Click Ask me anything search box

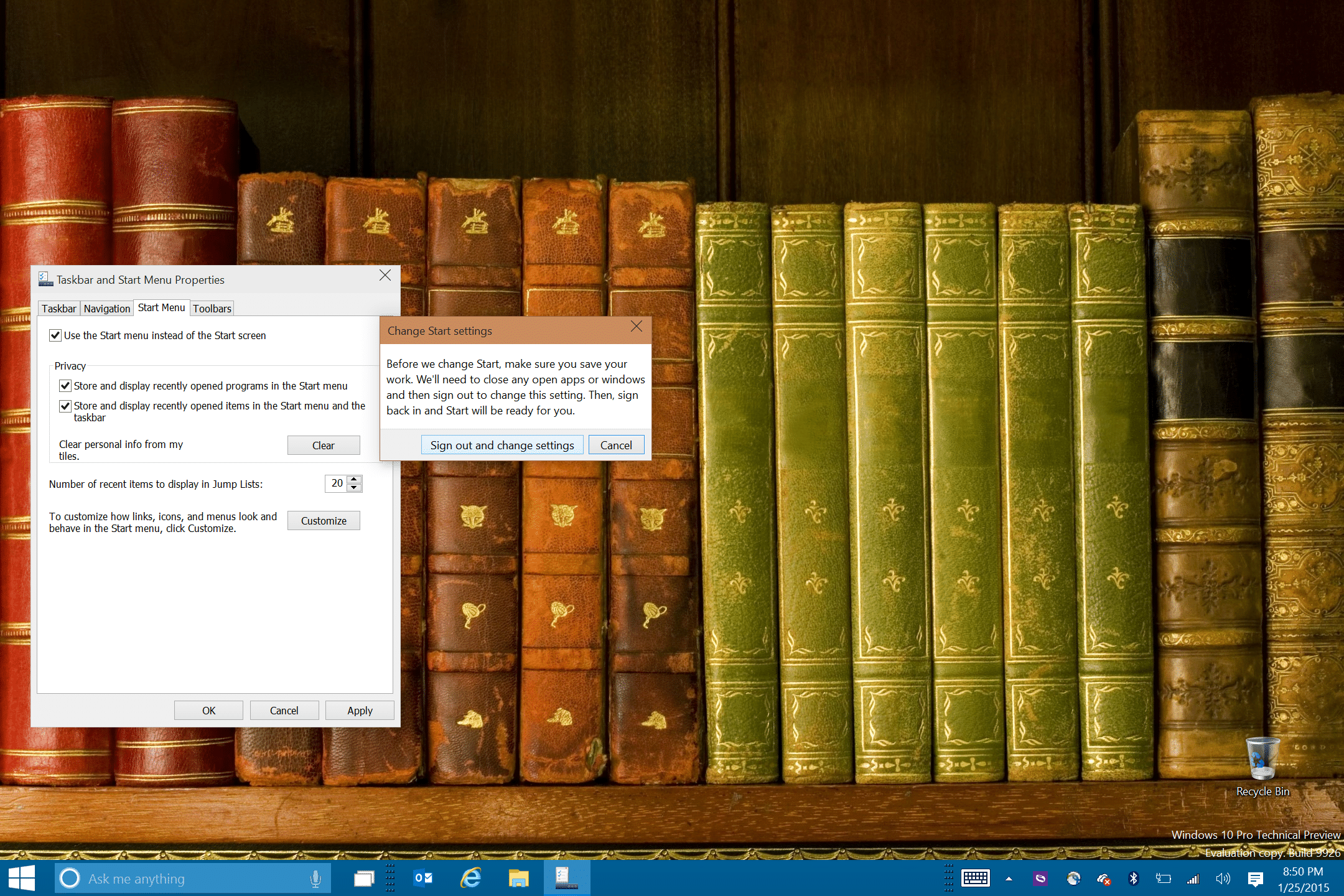193,879
